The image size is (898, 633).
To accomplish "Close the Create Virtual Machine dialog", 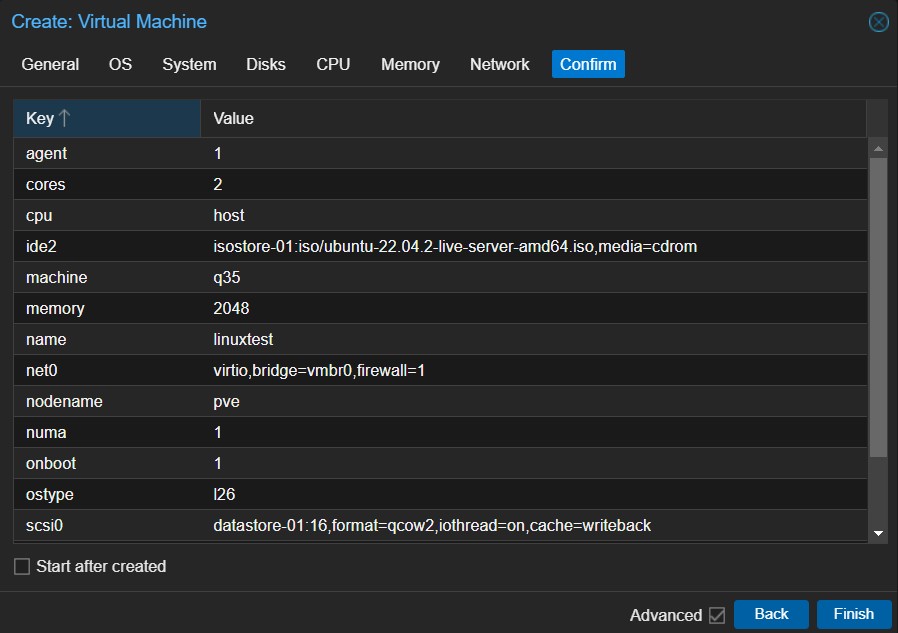I will pos(878,22).
